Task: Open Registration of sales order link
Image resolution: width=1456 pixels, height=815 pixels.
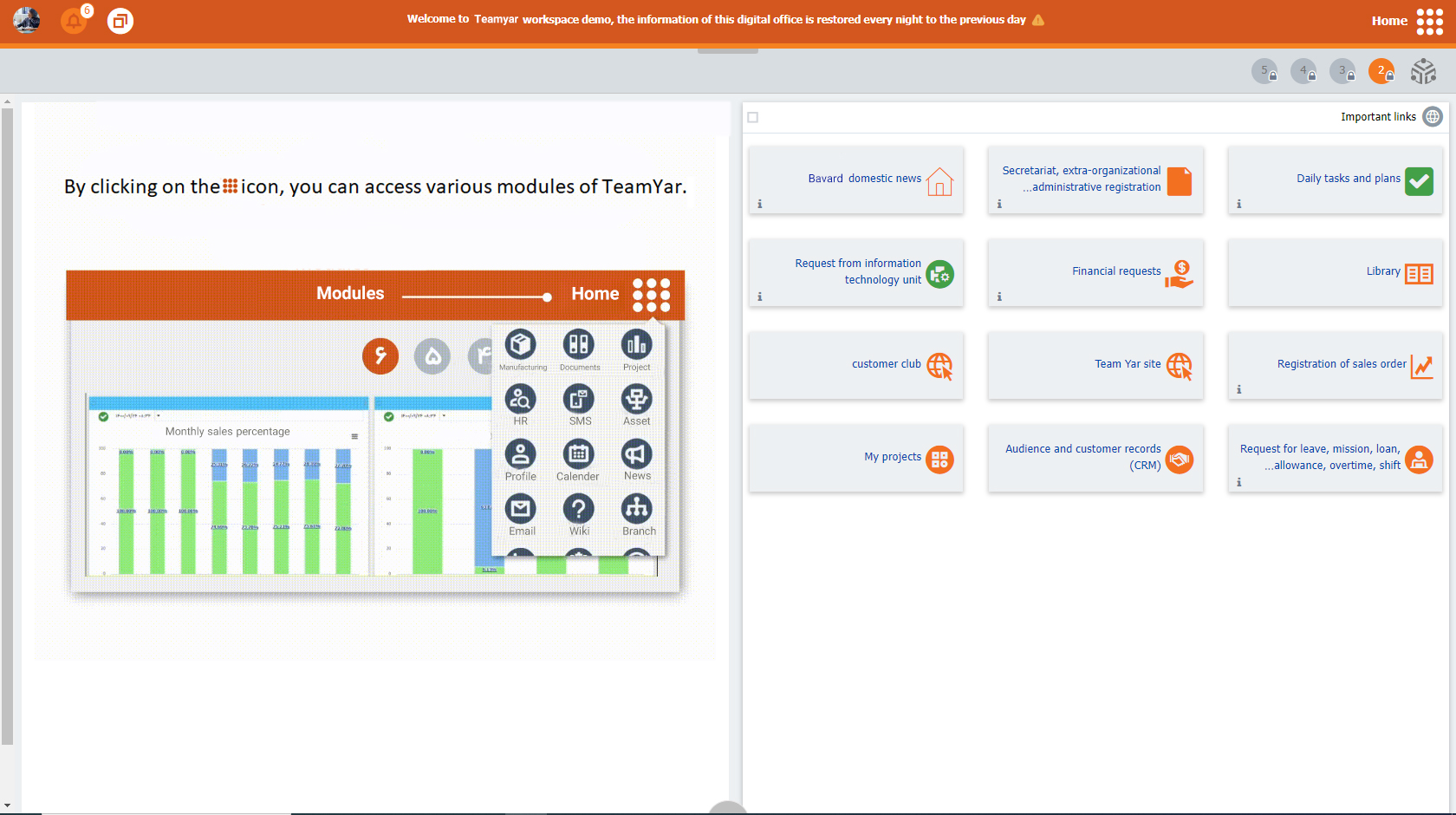Action: click(1342, 364)
